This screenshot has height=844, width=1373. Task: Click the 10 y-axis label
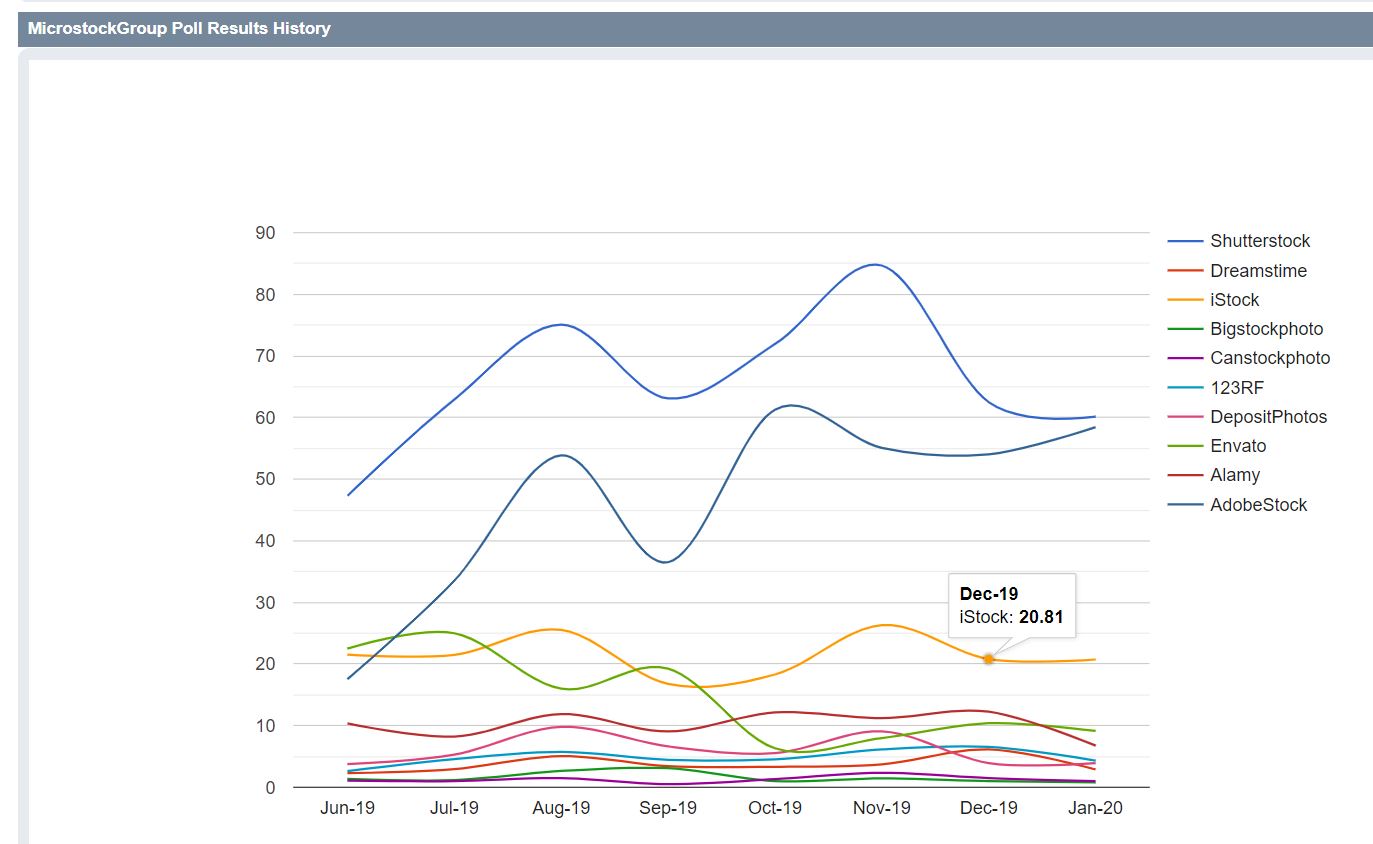(266, 726)
